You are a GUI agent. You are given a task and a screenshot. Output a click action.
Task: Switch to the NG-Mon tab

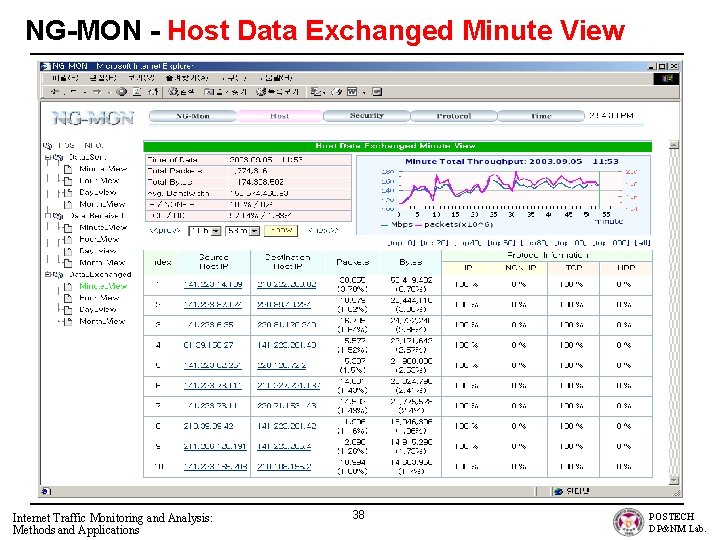(x=192, y=116)
